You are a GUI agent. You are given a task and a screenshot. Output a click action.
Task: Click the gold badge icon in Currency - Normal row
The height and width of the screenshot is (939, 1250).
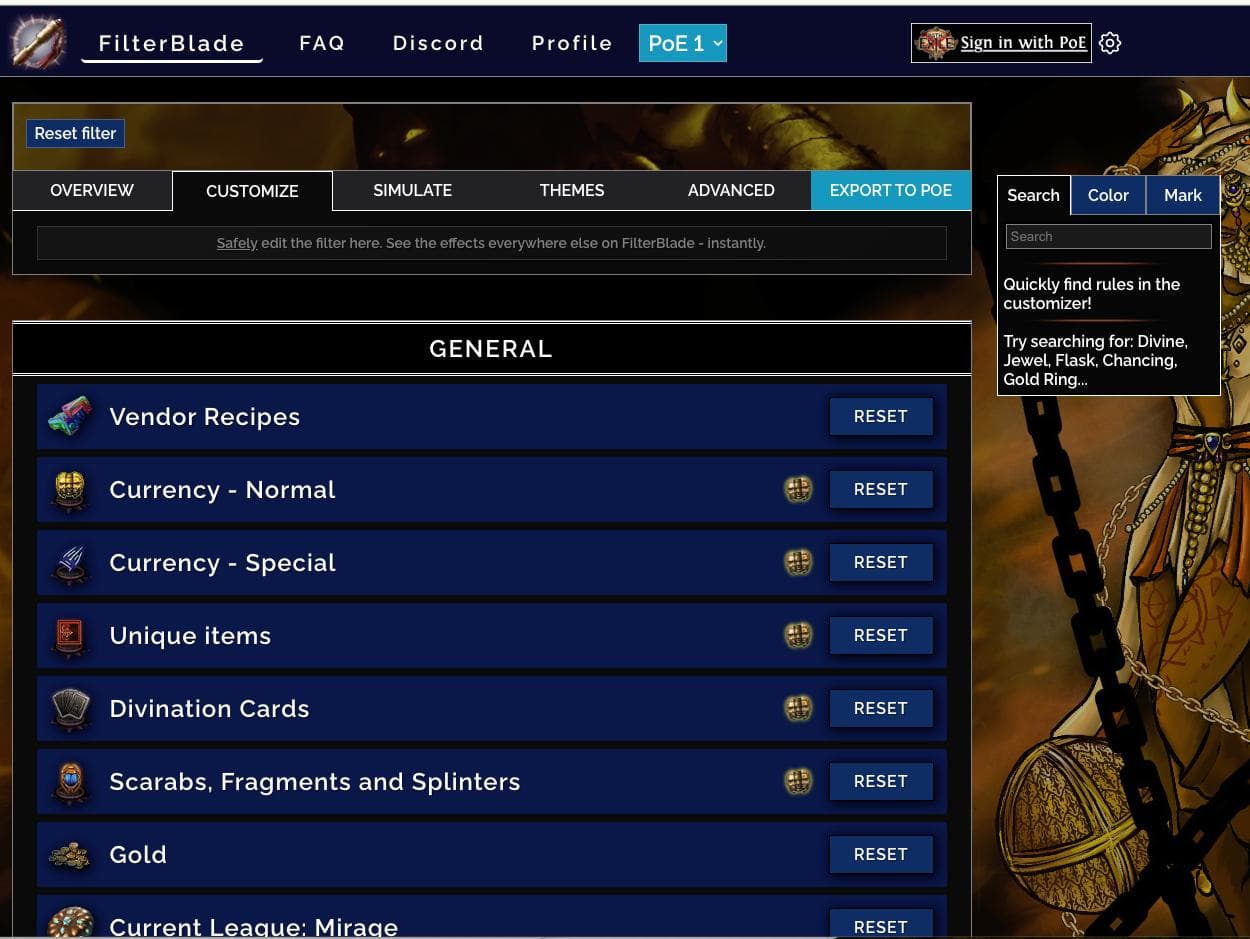(797, 489)
